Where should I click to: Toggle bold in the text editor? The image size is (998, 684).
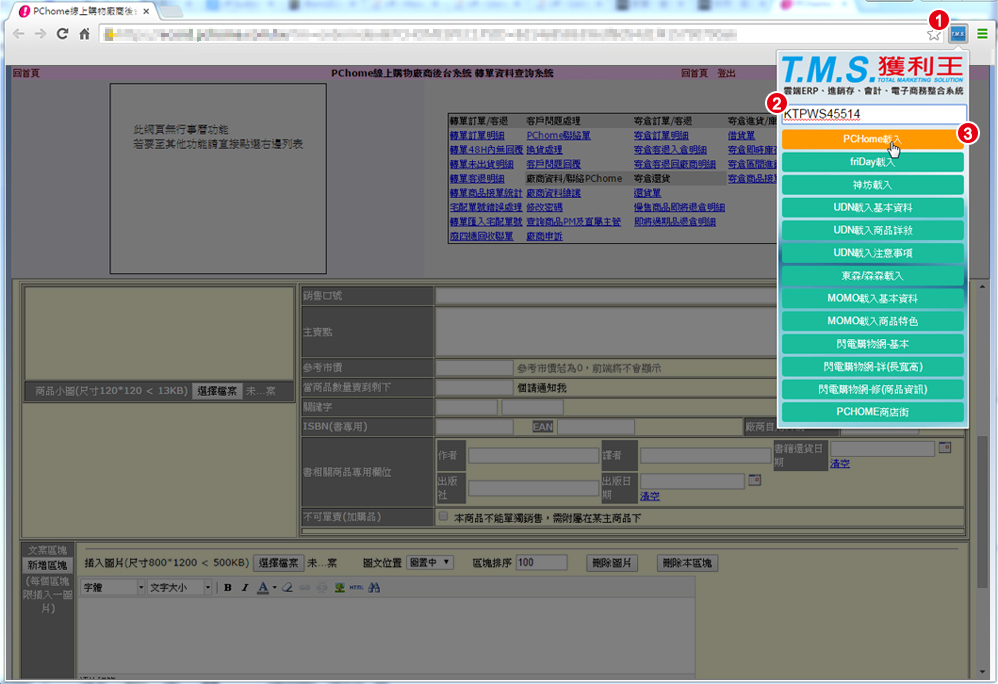click(x=228, y=587)
